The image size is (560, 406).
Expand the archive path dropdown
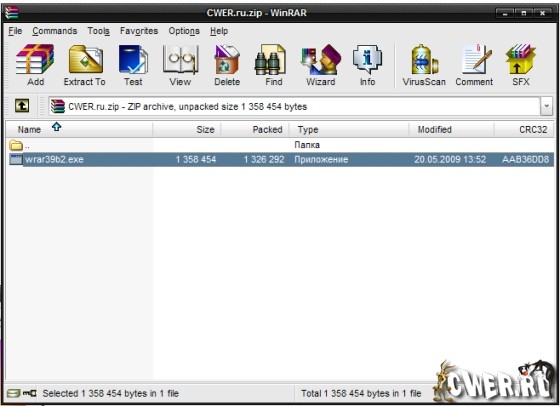pos(546,106)
